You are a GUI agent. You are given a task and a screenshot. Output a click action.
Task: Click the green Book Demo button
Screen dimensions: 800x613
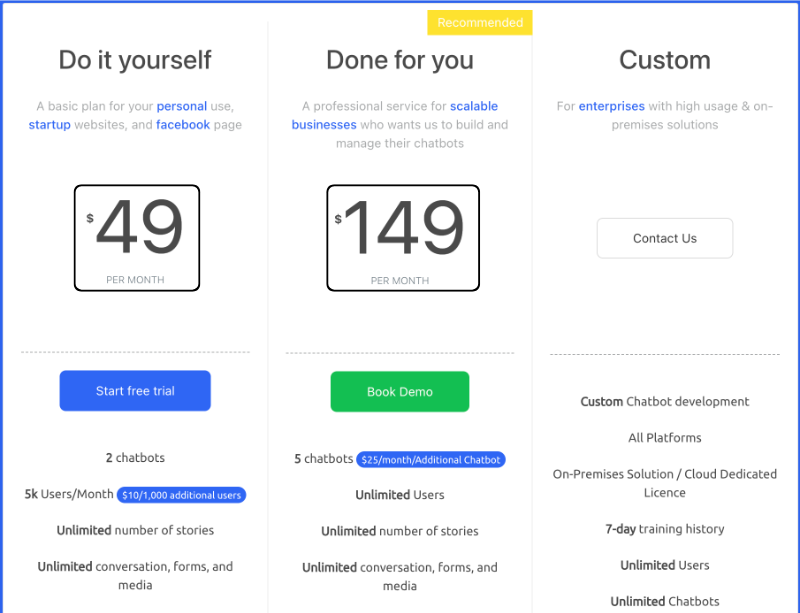pos(400,391)
